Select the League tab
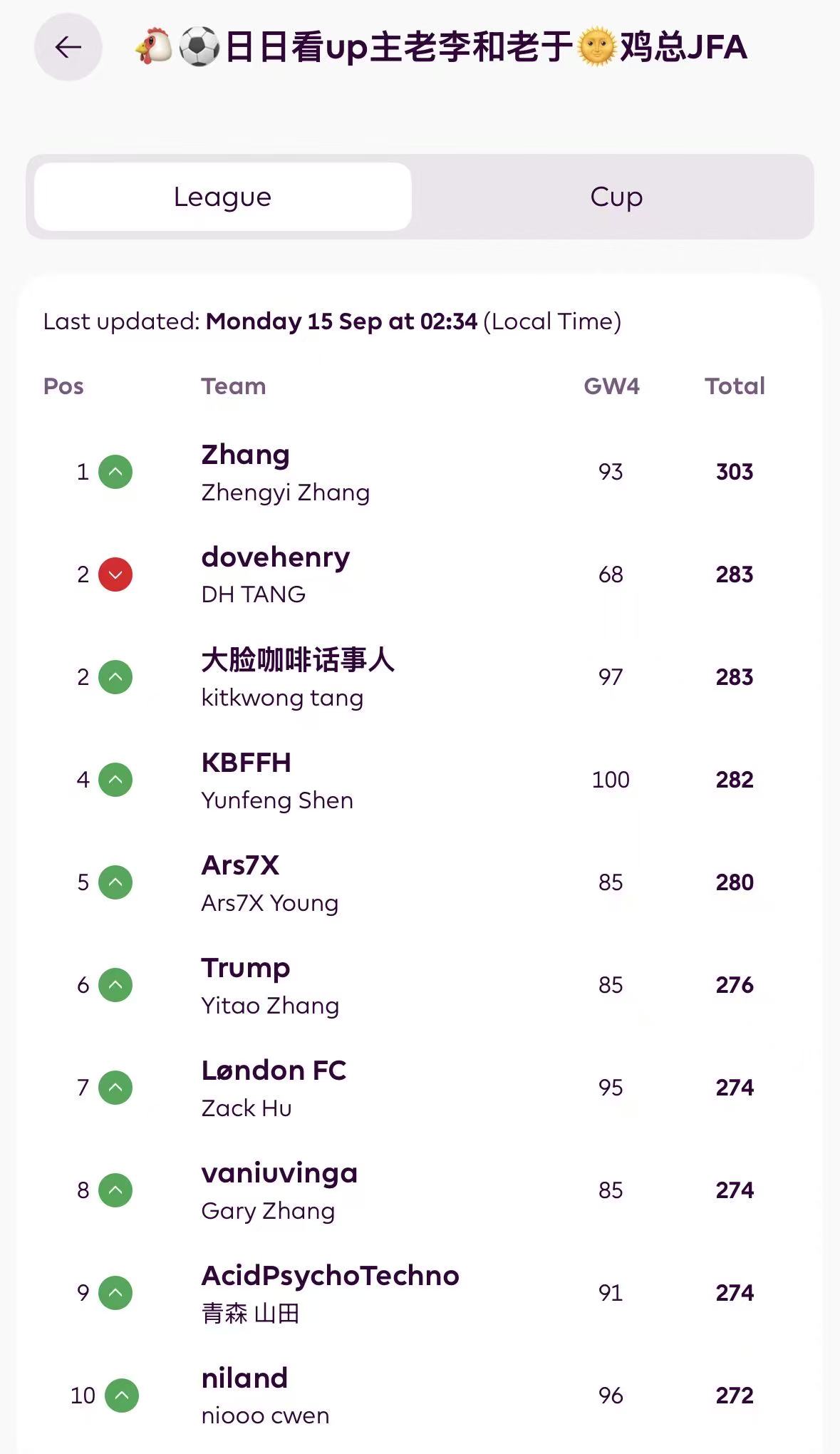Screen dimensions: 840x1454 pyautogui.click(x=223, y=197)
